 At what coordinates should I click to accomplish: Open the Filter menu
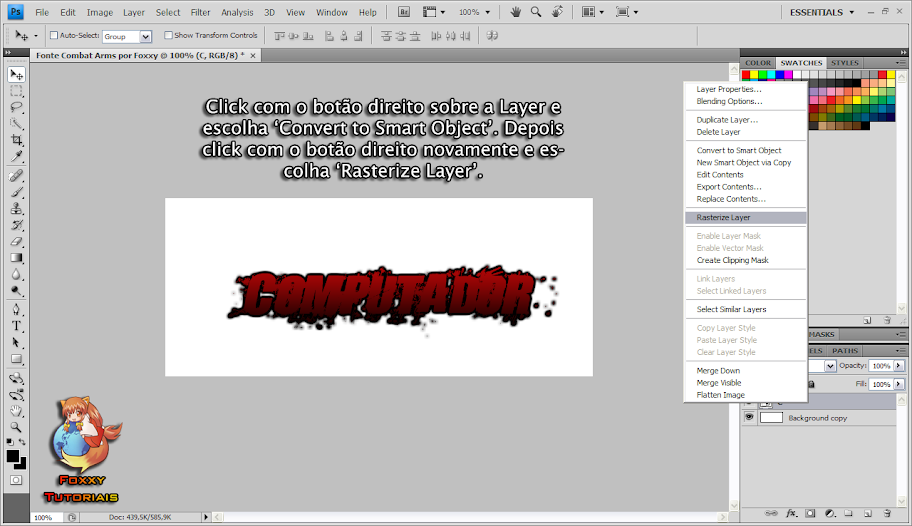coord(200,12)
